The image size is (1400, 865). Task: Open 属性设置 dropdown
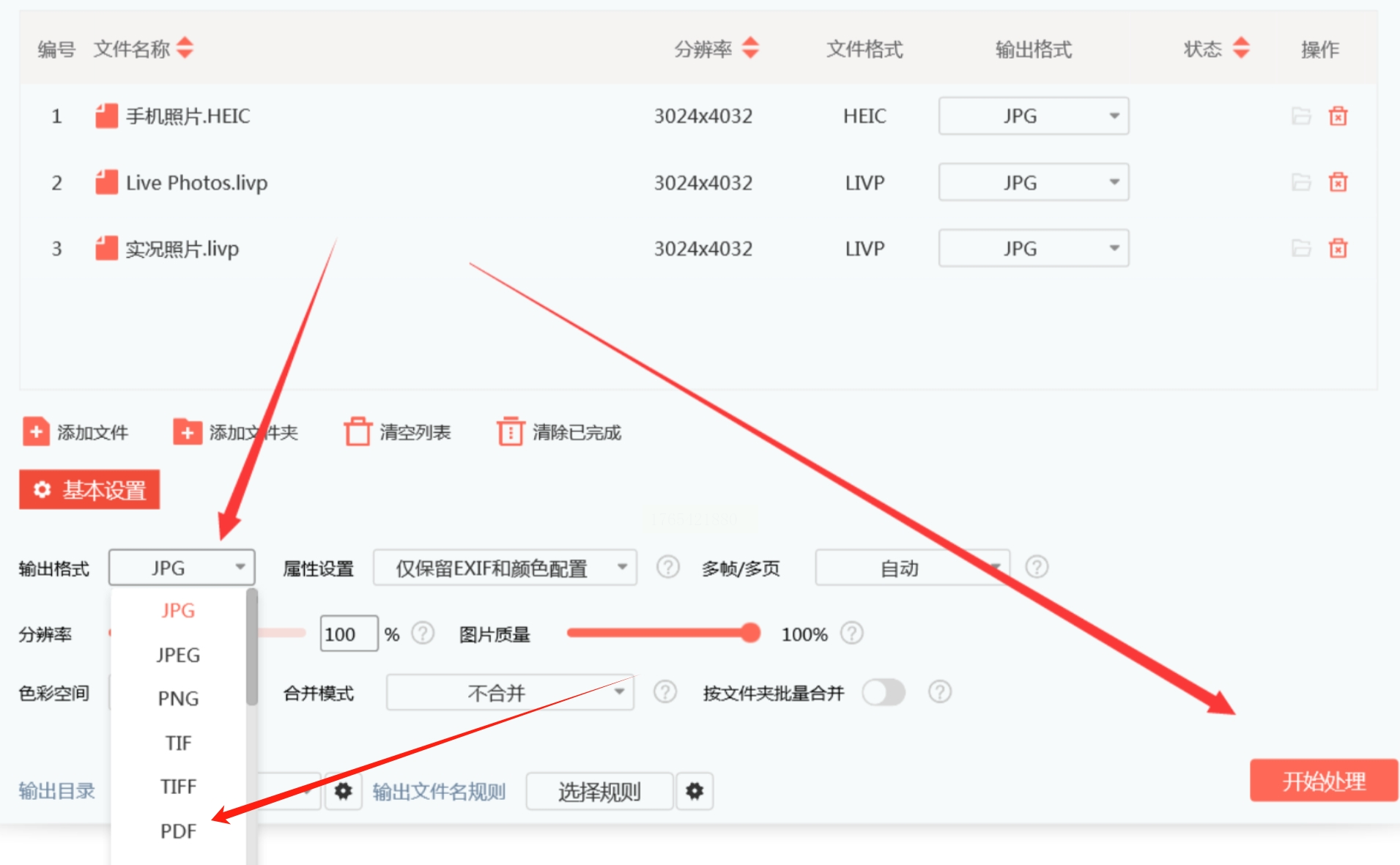(x=505, y=568)
